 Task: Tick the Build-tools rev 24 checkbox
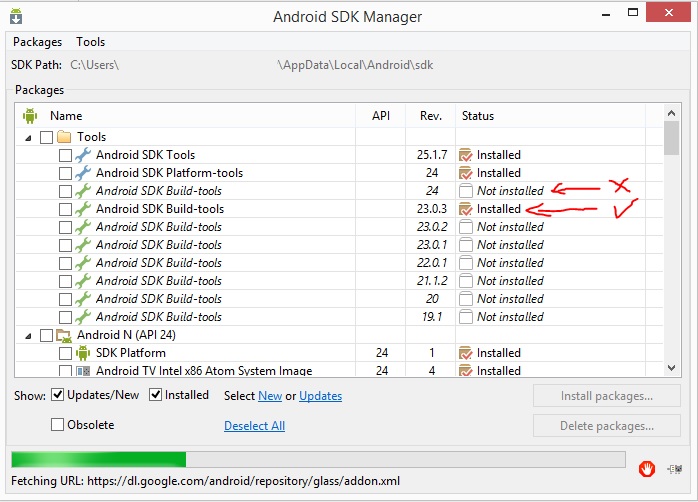65,191
